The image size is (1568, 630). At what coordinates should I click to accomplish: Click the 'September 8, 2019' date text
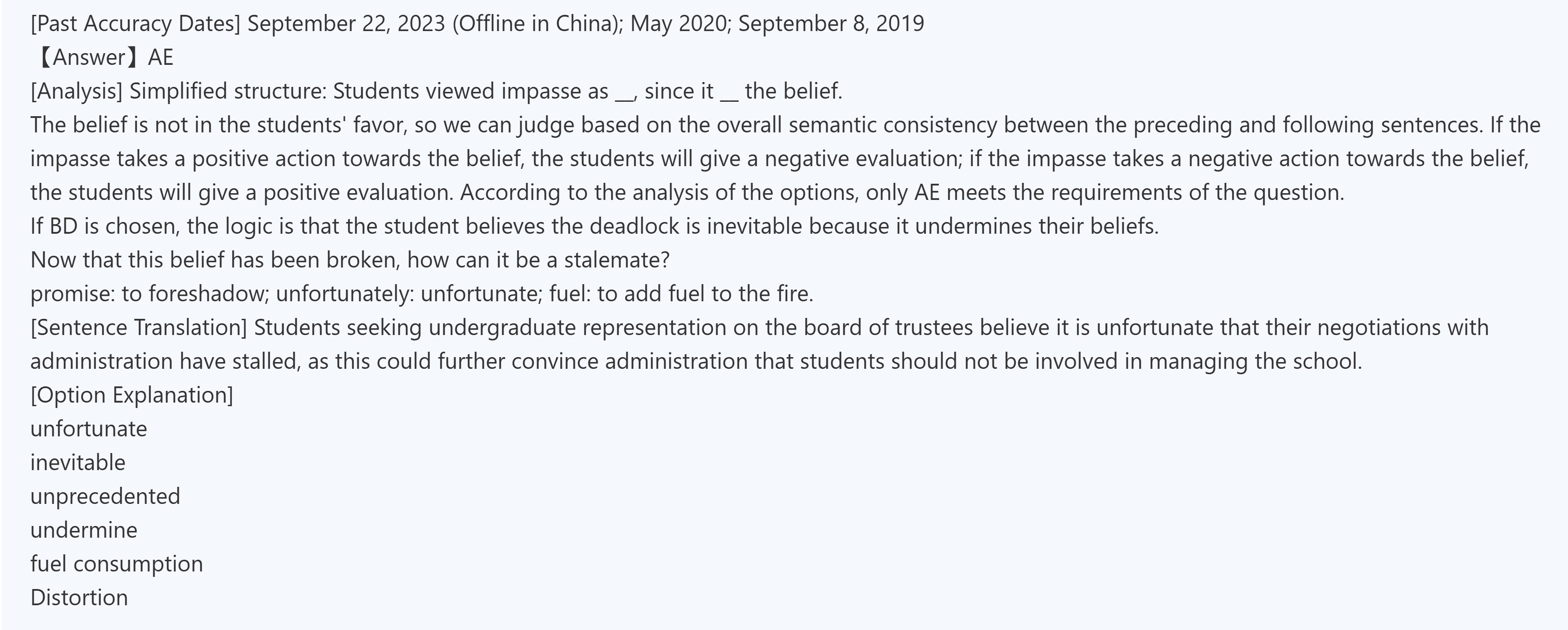click(x=831, y=24)
